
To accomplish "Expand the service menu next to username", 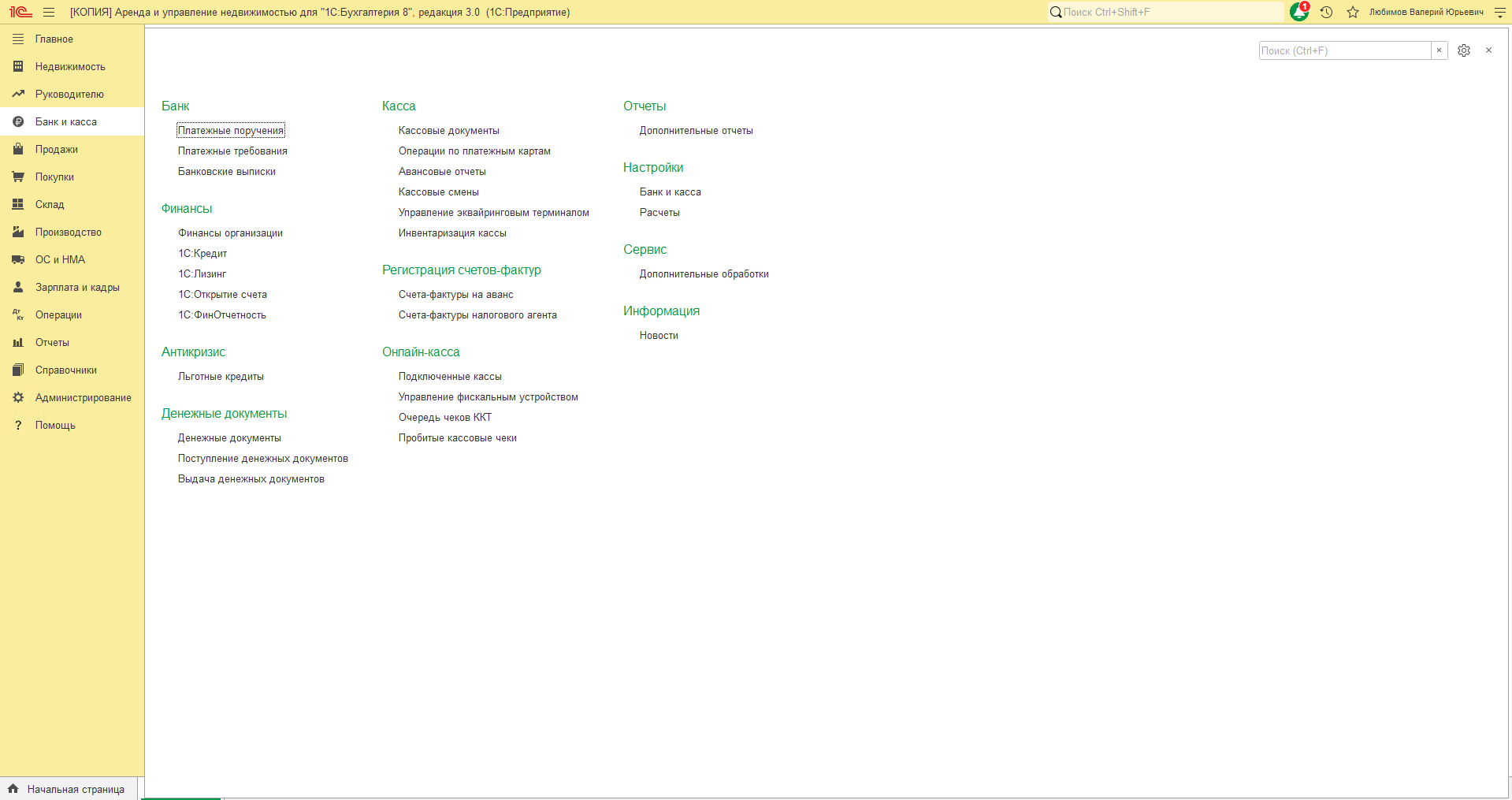I will (x=1500, y=12).
